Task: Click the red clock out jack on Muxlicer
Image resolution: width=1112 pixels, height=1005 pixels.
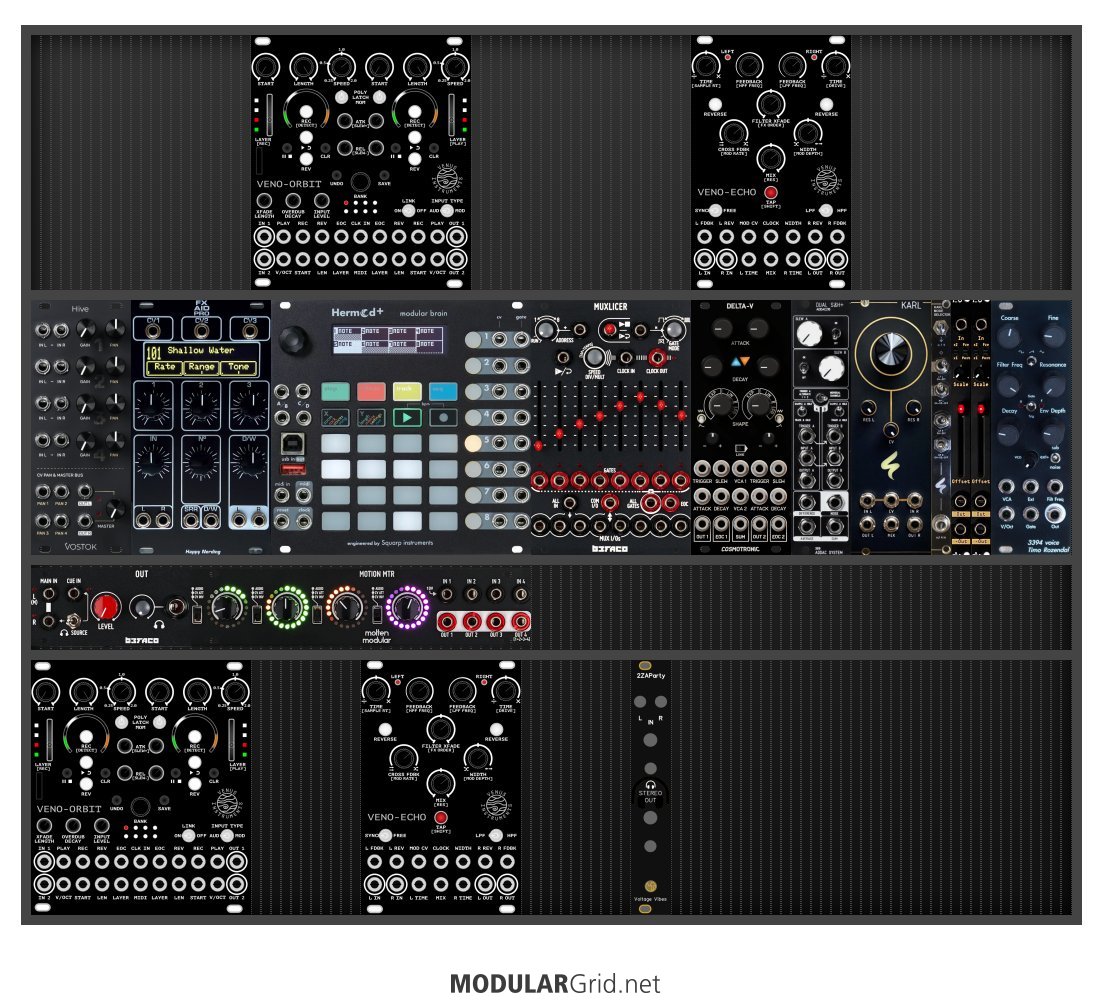Action: [x=657, y=357]
